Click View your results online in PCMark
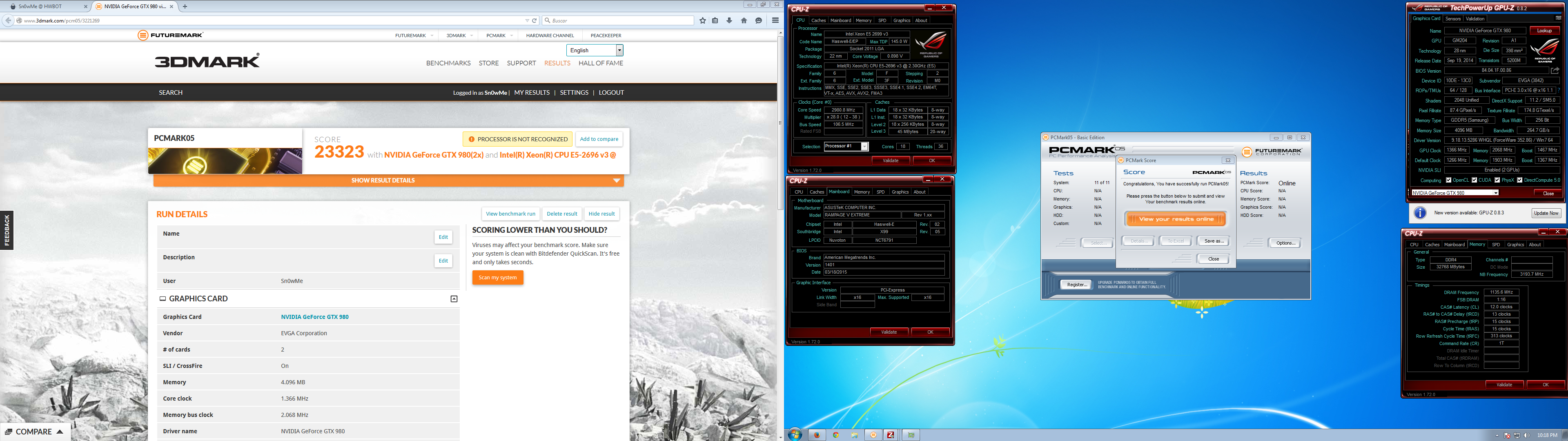 pos(1176,219)
